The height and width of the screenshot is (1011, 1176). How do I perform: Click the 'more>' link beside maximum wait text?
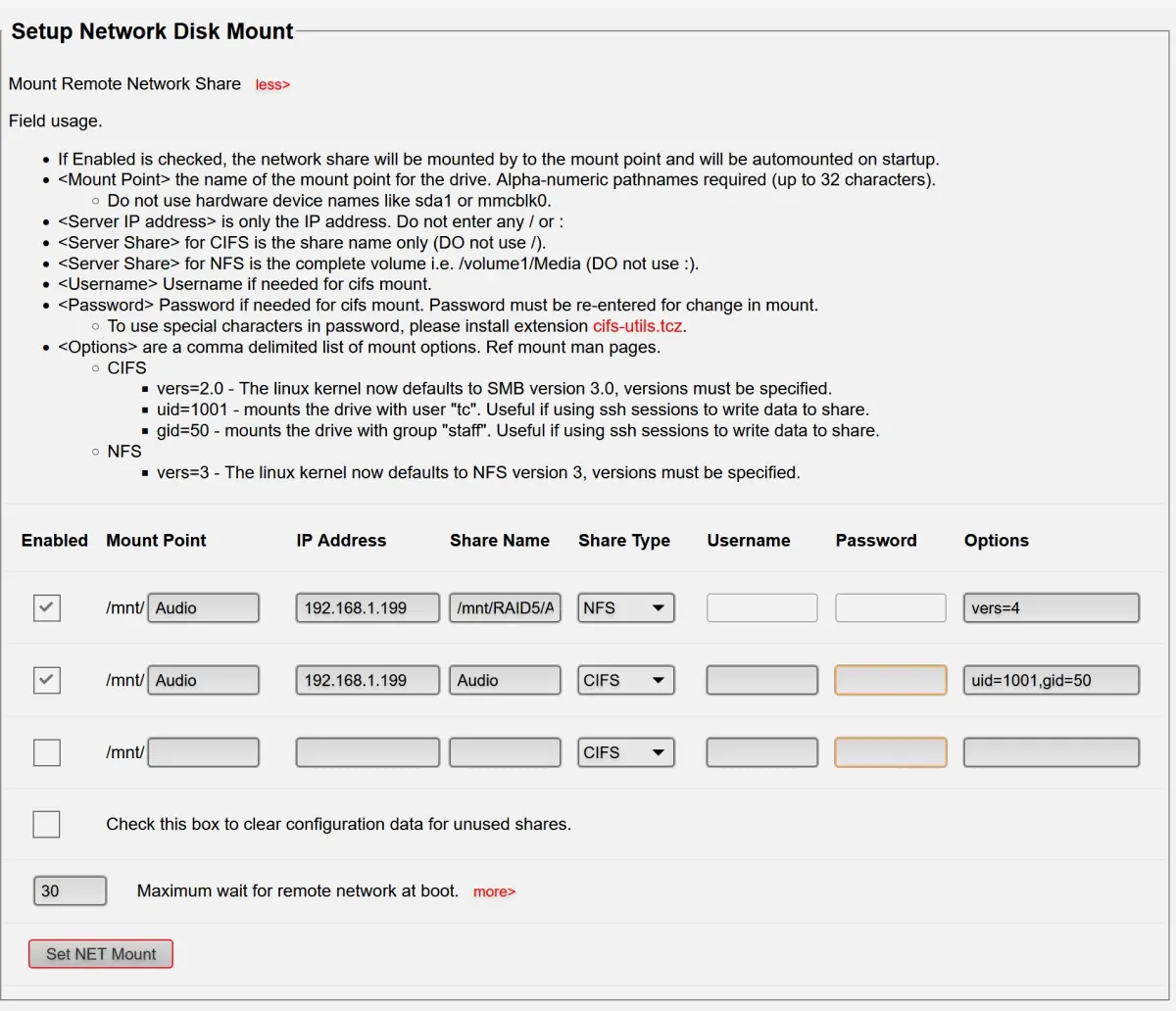pos(494,891)
